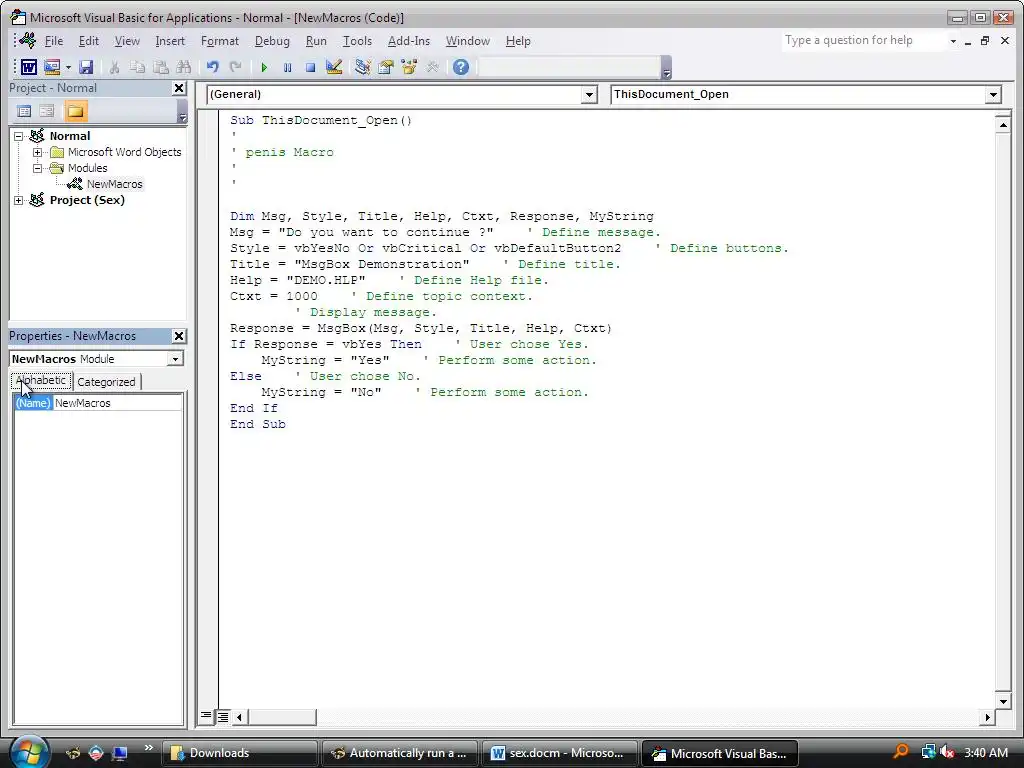Switch to sex.docm Word taskbar button
Image resolution: width=1024 pixels, height=768 pixels.
[561, 753]
